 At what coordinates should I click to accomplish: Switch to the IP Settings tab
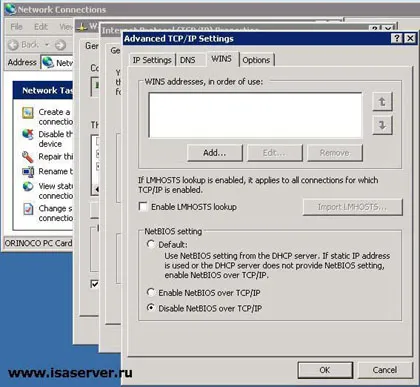[152, 60]
